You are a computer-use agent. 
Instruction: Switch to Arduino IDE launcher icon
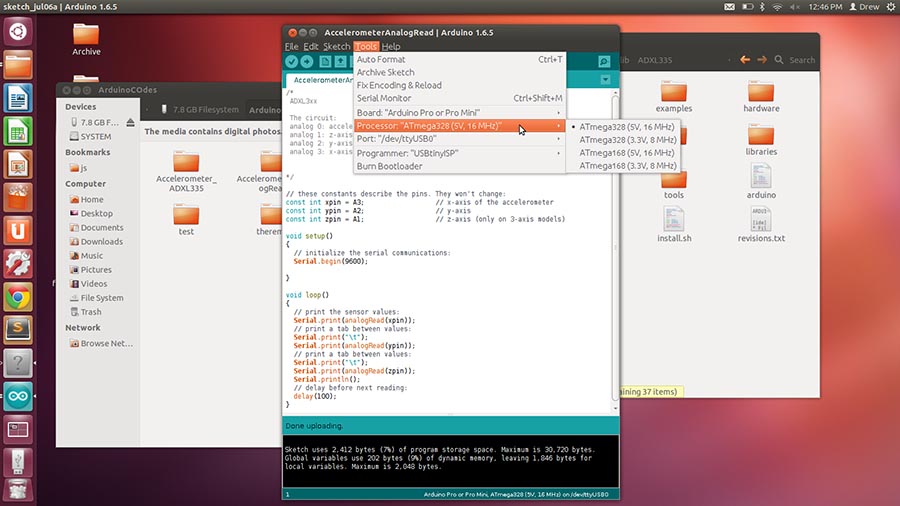click(x=18, y=396)
